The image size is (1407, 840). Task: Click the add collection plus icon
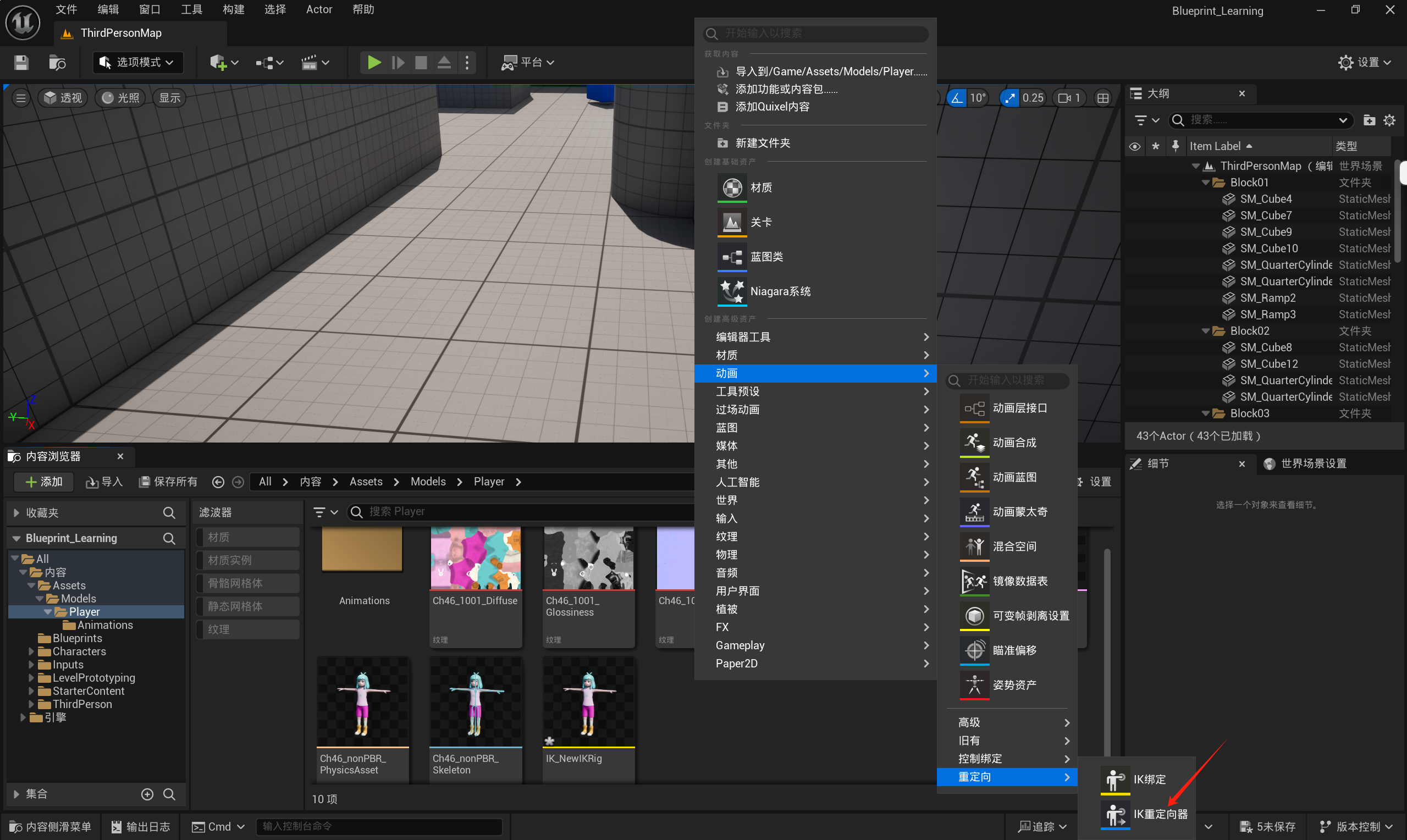coord(147,794)
